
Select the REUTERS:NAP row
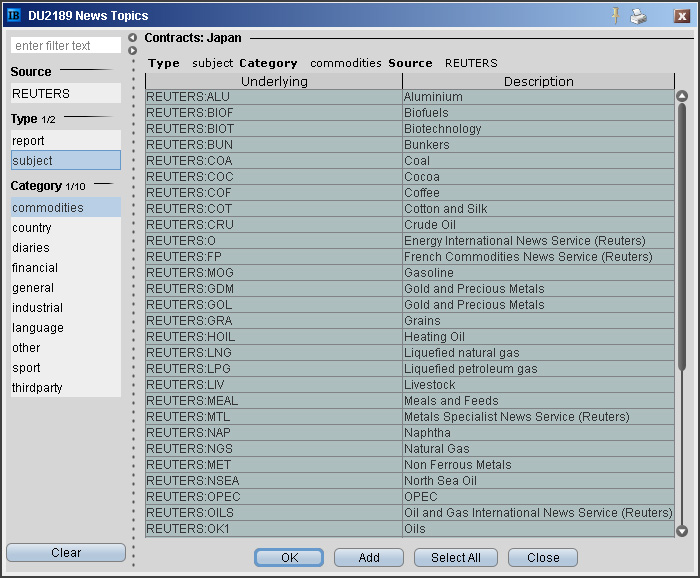pos(410,432)
